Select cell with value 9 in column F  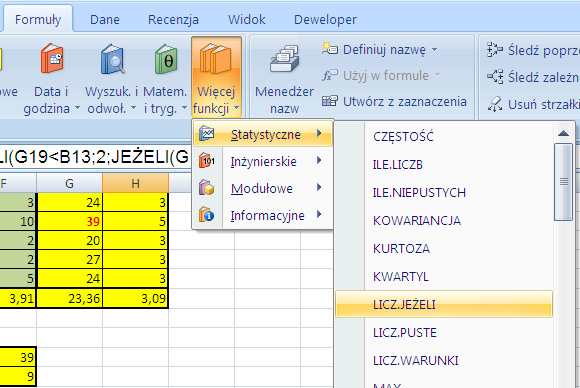(x=18, y=376)
